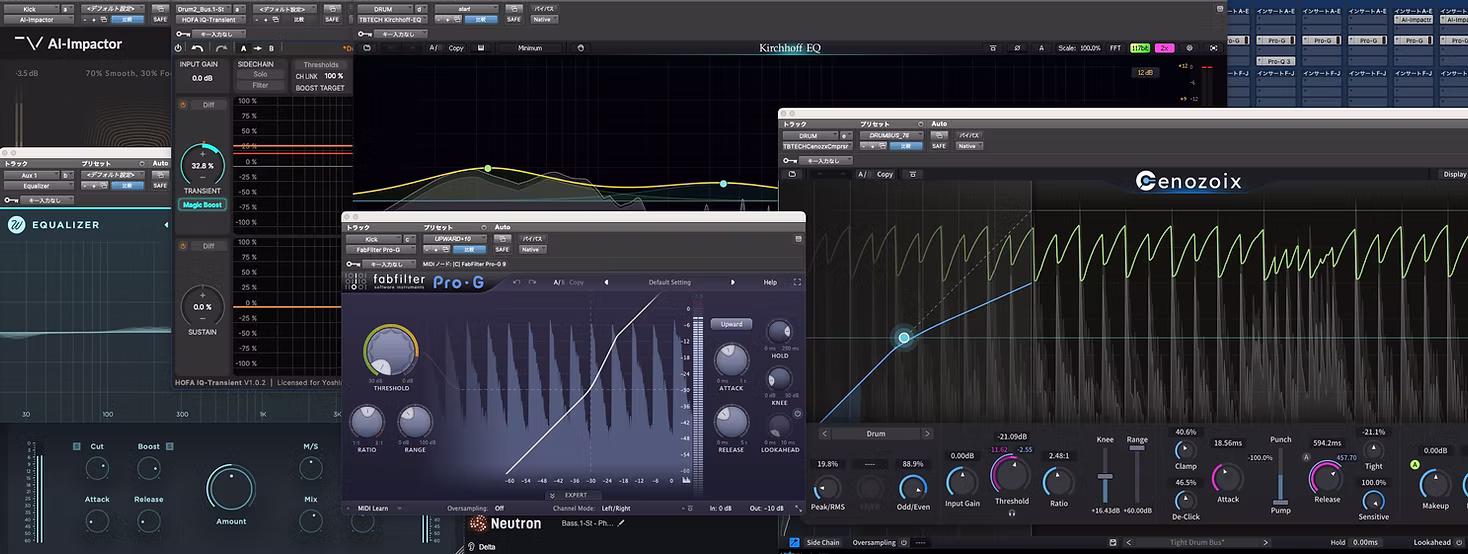Select preset slot A in HOFA IQ-Transient
The height and width of the screenshot is (554, 1468).
[x=243, y=48]
